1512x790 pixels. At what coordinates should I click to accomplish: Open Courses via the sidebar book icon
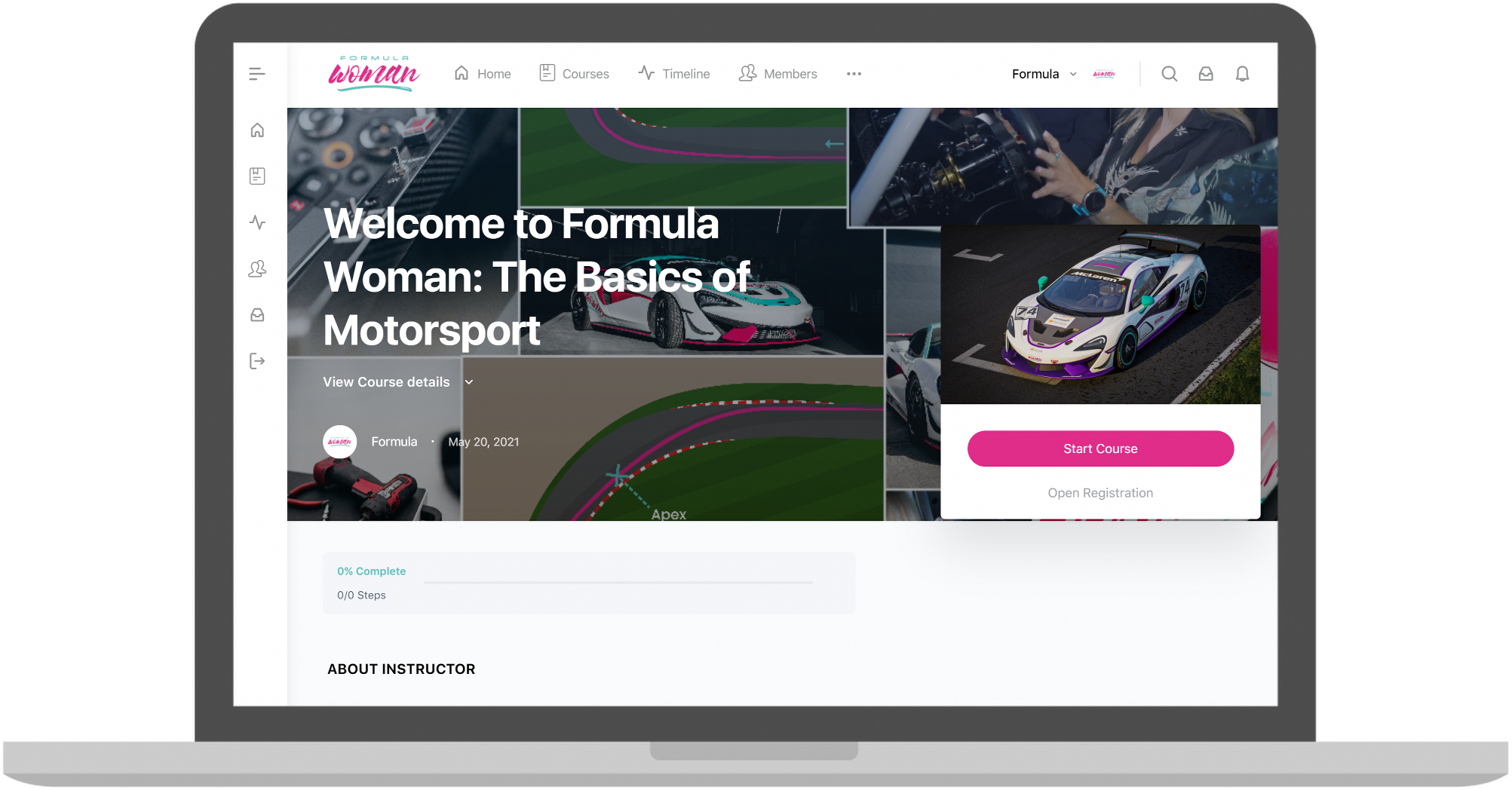click(x=257, y=176)
